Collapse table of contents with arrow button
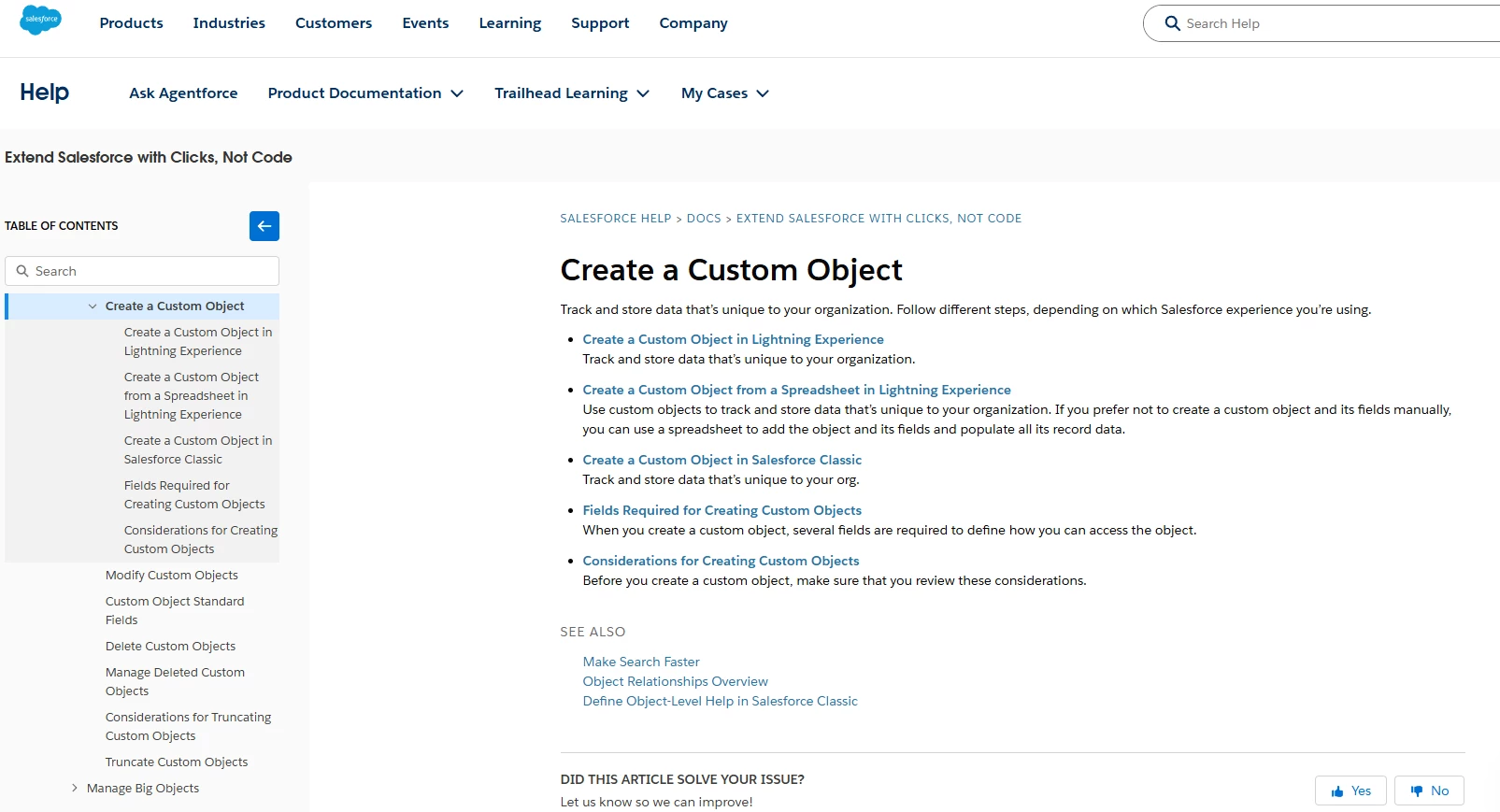The height and width of the screenshot is (812, 1500). 264,226
